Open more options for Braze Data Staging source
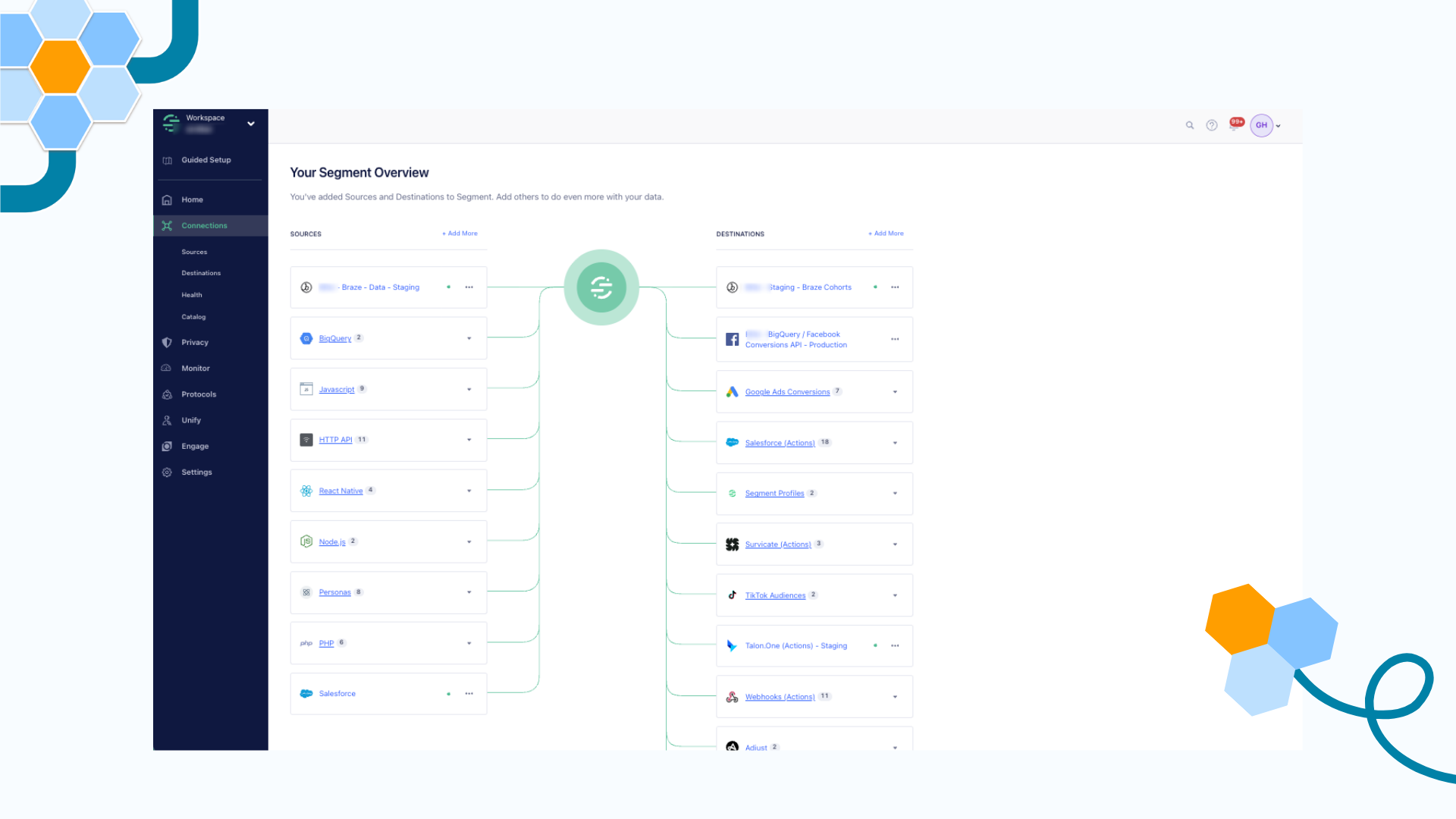1456x819 pixels. coord(469,287)
